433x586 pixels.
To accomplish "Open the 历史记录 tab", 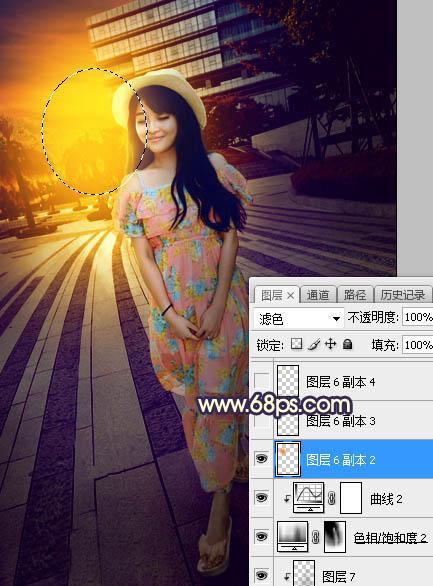I will click(x=403, y=295).
